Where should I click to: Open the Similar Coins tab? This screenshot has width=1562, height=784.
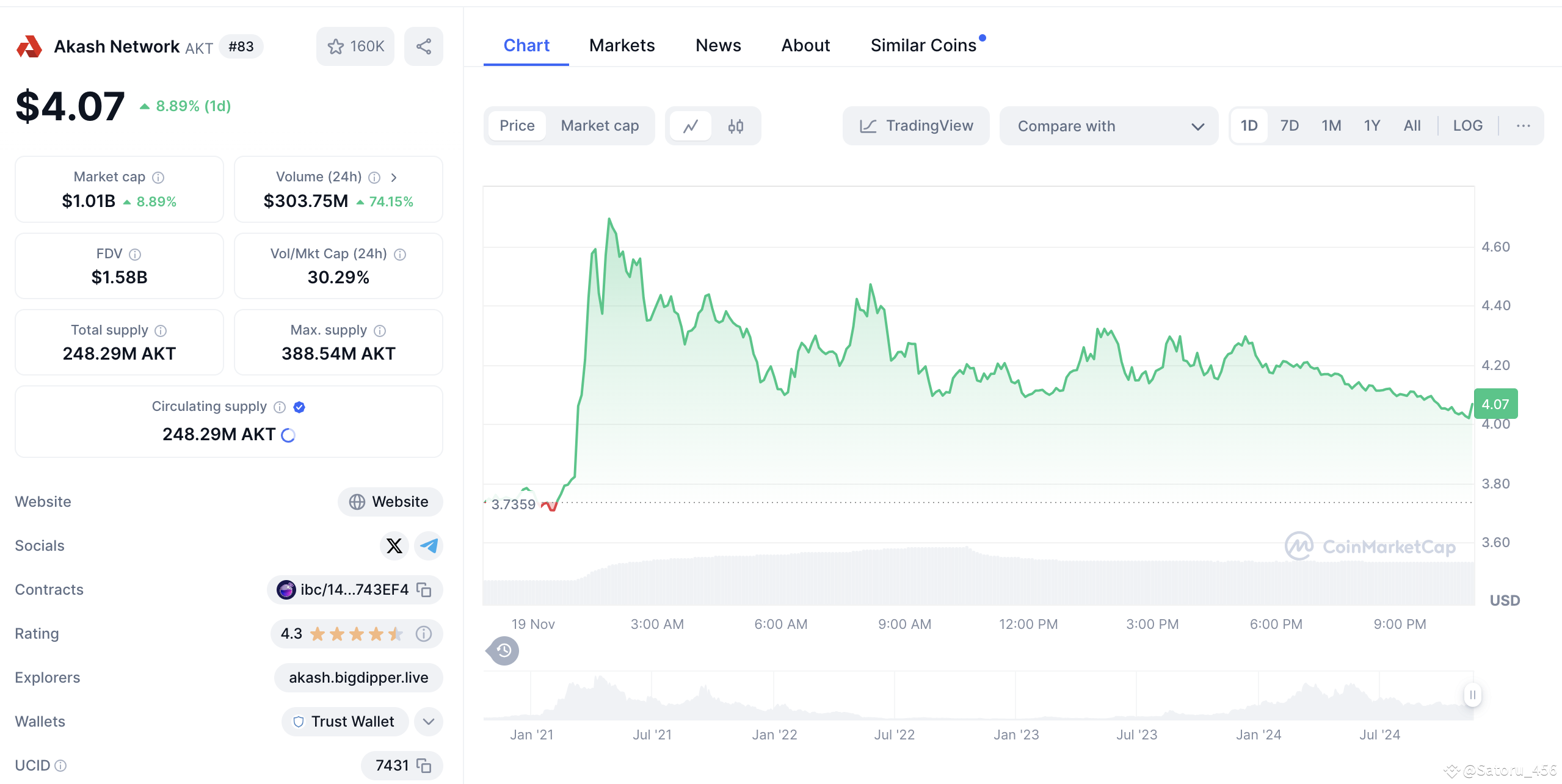[923, 46]
